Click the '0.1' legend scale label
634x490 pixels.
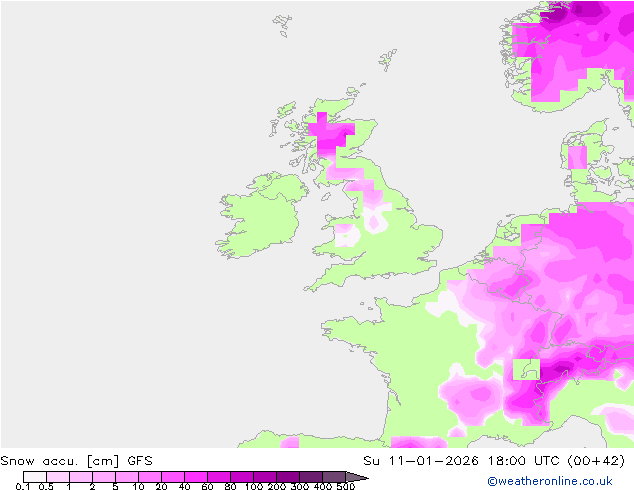(23, 486)
